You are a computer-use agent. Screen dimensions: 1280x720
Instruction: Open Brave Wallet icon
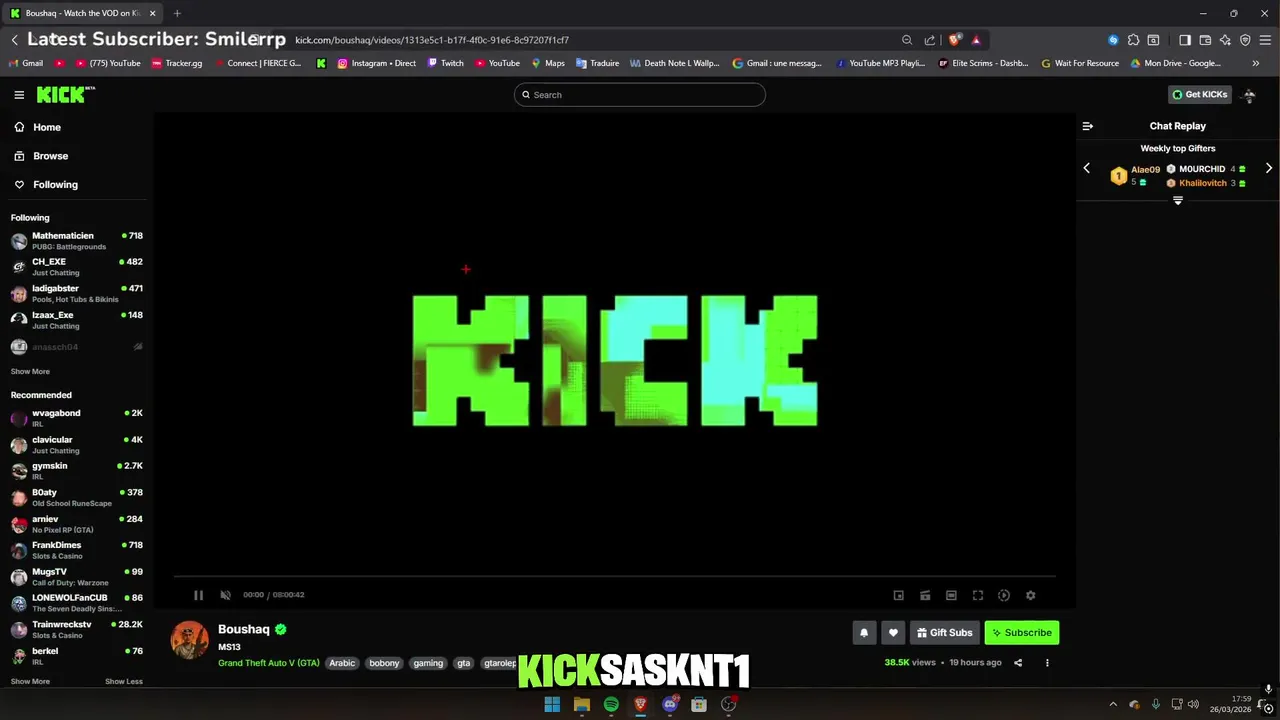point(1205,40)
